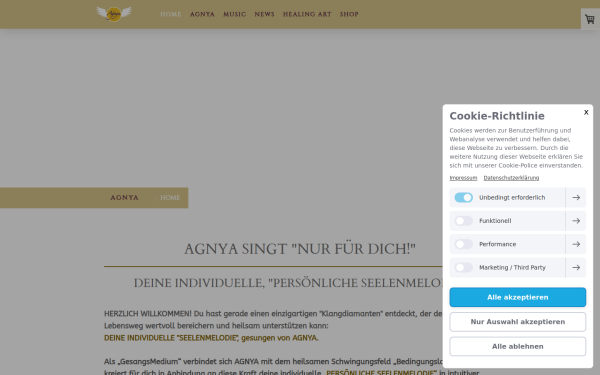Open the Datenschutzerklärung link
The height and width of the screenshot is (375, 600).
(x=511, y=178)
